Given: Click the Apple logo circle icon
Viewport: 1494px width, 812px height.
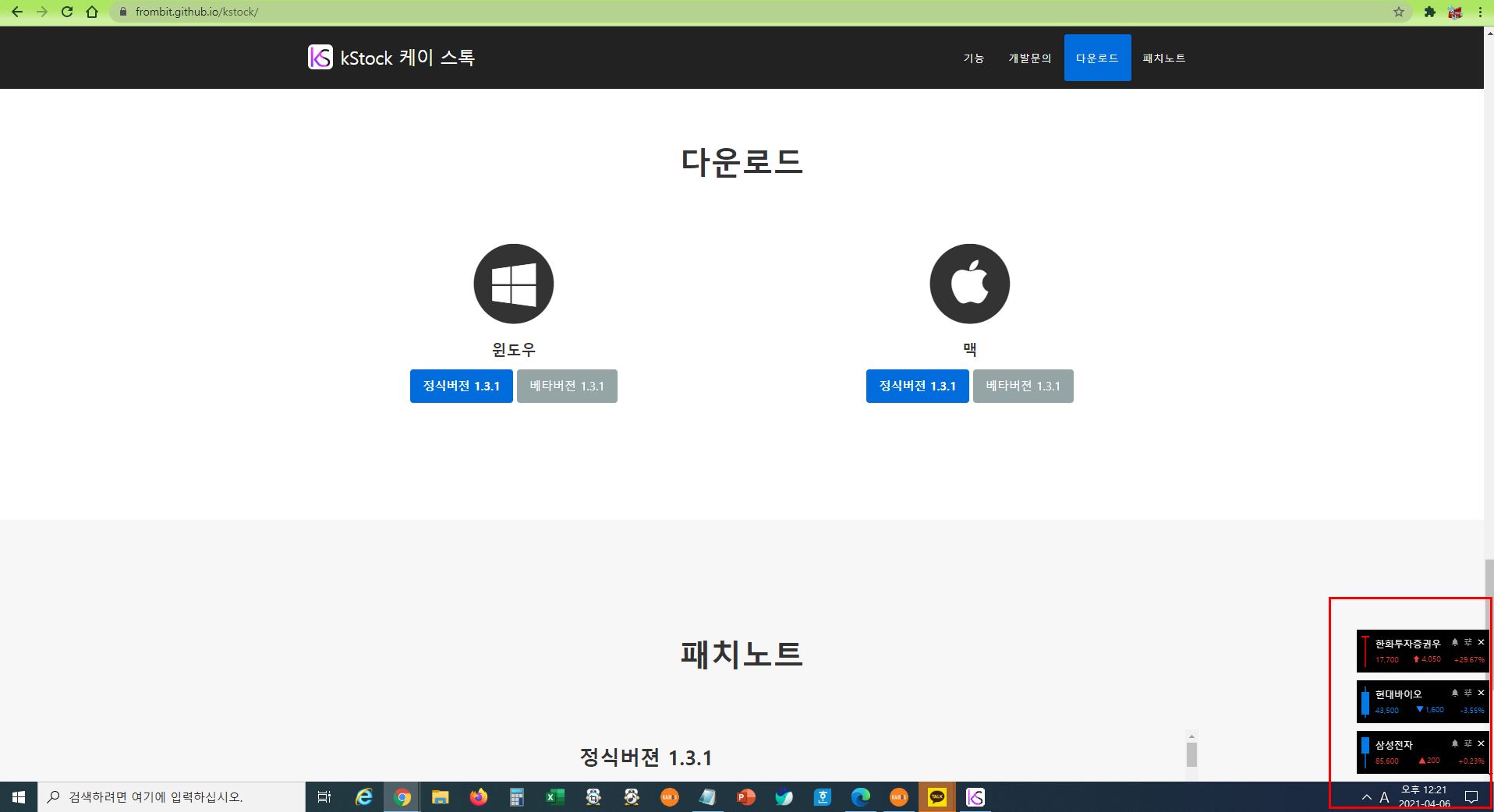Looking at the screenshot, I should (970, 284).
